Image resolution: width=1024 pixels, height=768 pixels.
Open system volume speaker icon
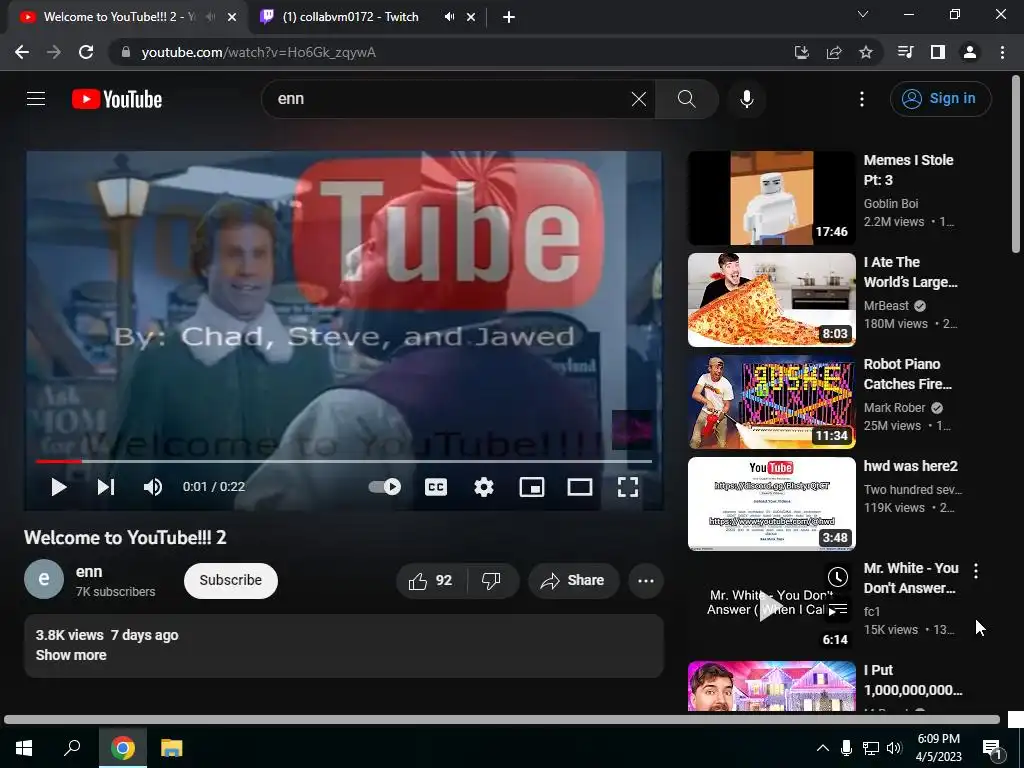(894, 748)
